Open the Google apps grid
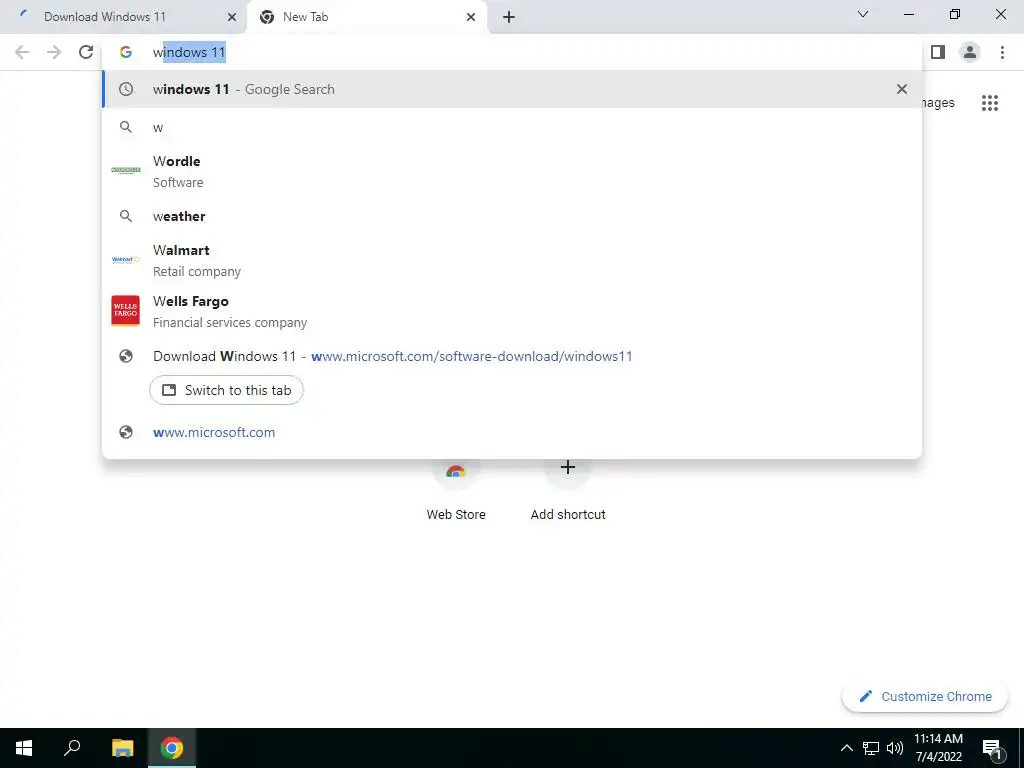 tap(990, 103)
